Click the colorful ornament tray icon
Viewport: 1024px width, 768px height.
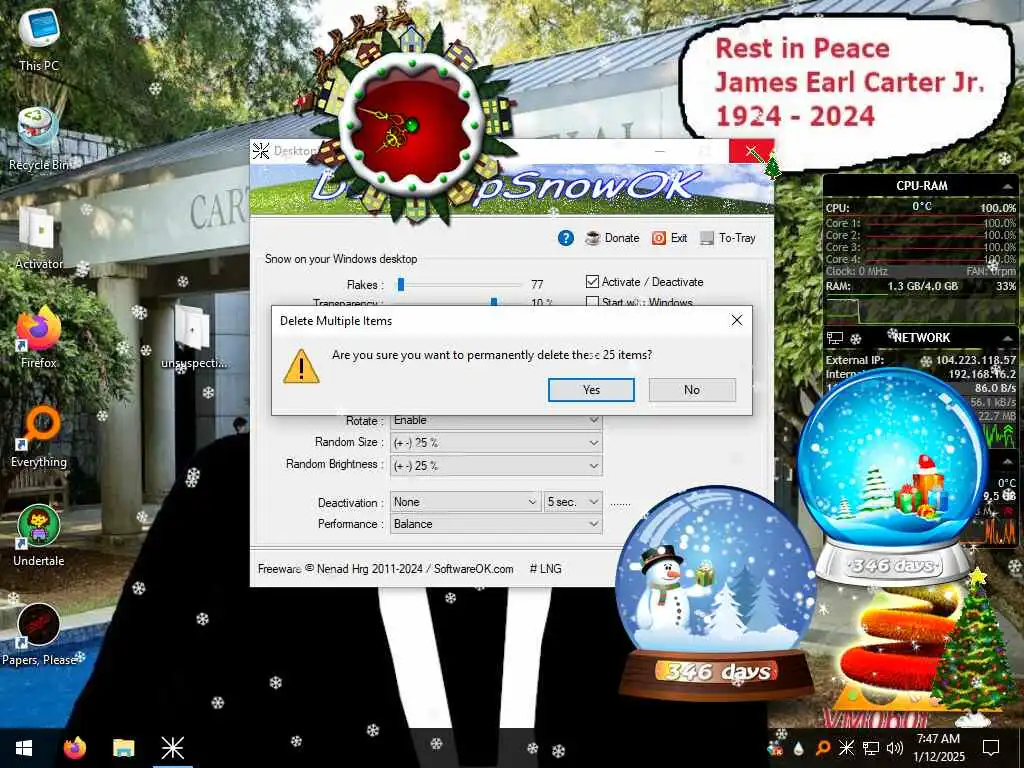click(775, 748)
